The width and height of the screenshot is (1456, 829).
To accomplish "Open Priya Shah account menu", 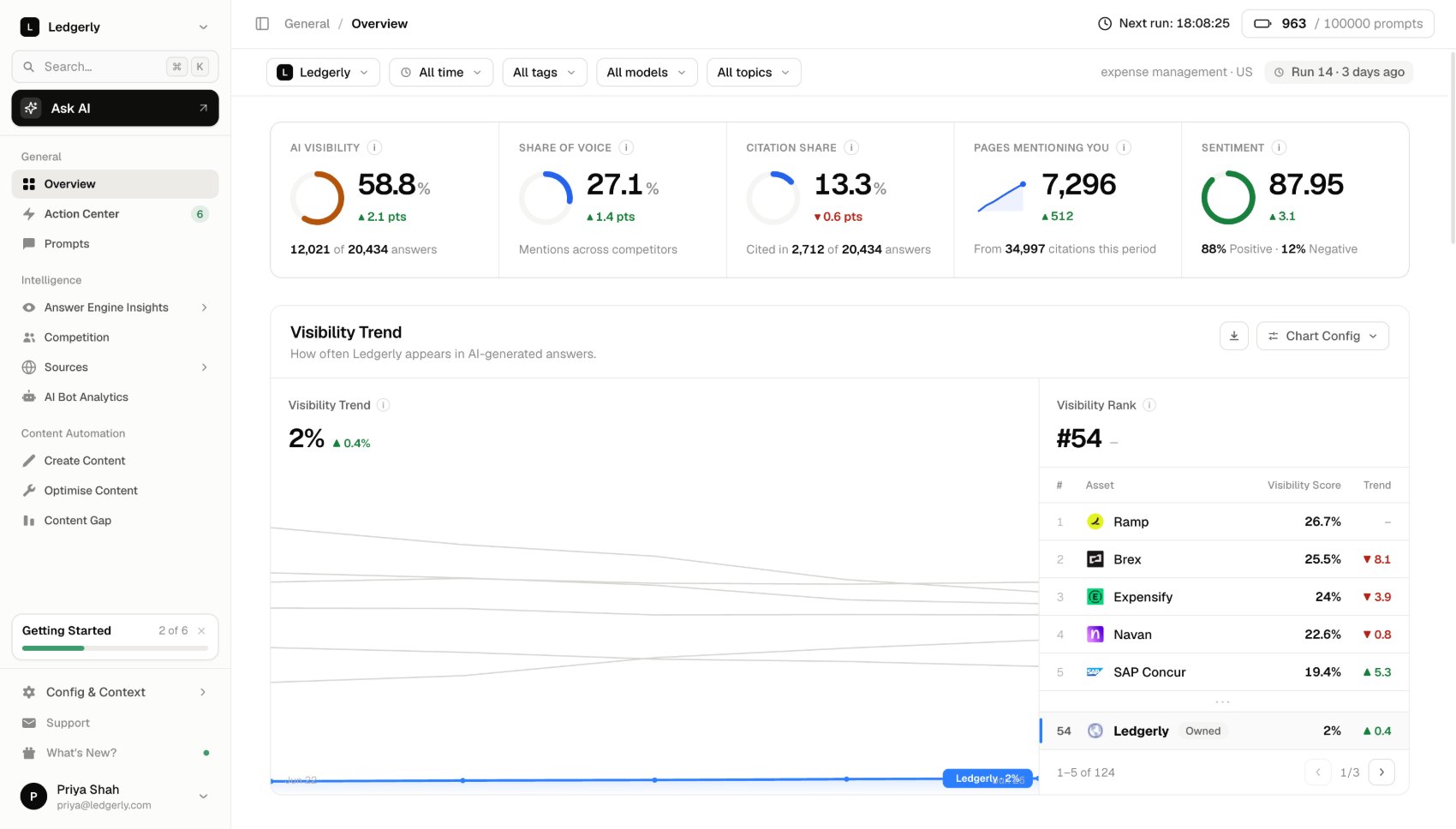I will coord(115,796).
